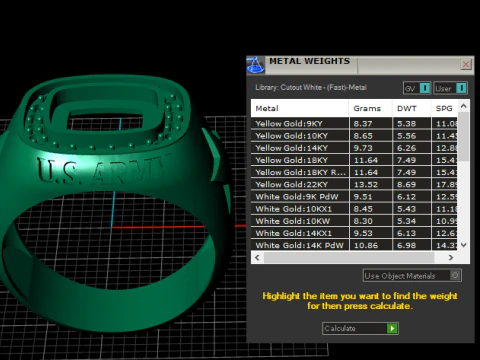The image size is (480, 360).
Task: Click the Metal column header
Action: [x=300, y=108]
